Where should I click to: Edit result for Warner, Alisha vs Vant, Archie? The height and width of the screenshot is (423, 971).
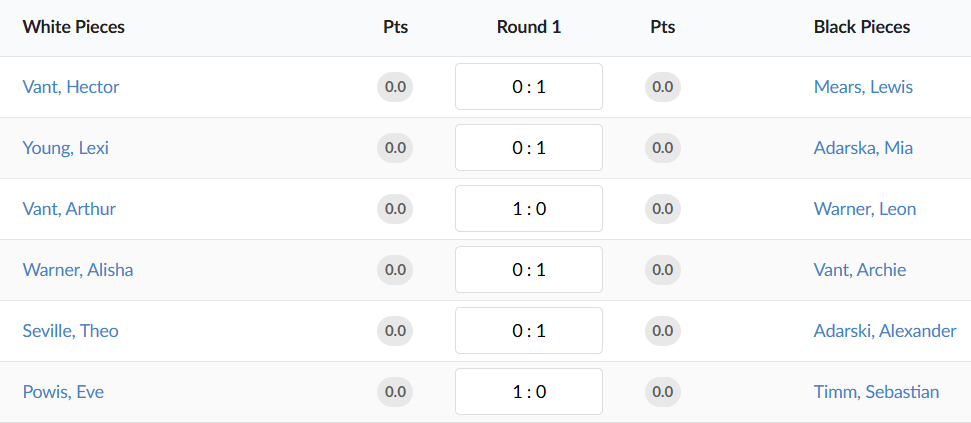529,270
